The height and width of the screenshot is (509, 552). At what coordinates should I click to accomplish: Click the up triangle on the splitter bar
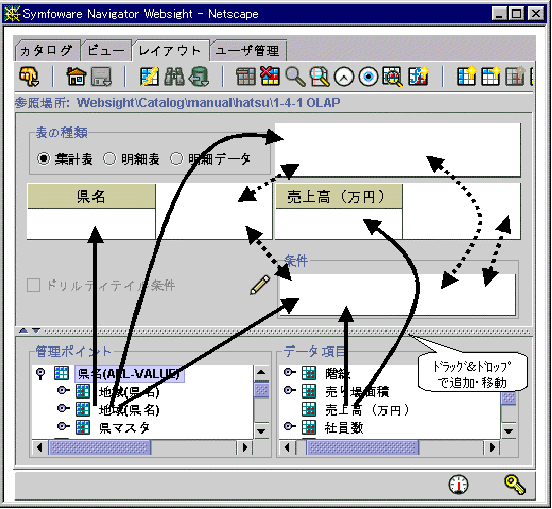(24, 331)
